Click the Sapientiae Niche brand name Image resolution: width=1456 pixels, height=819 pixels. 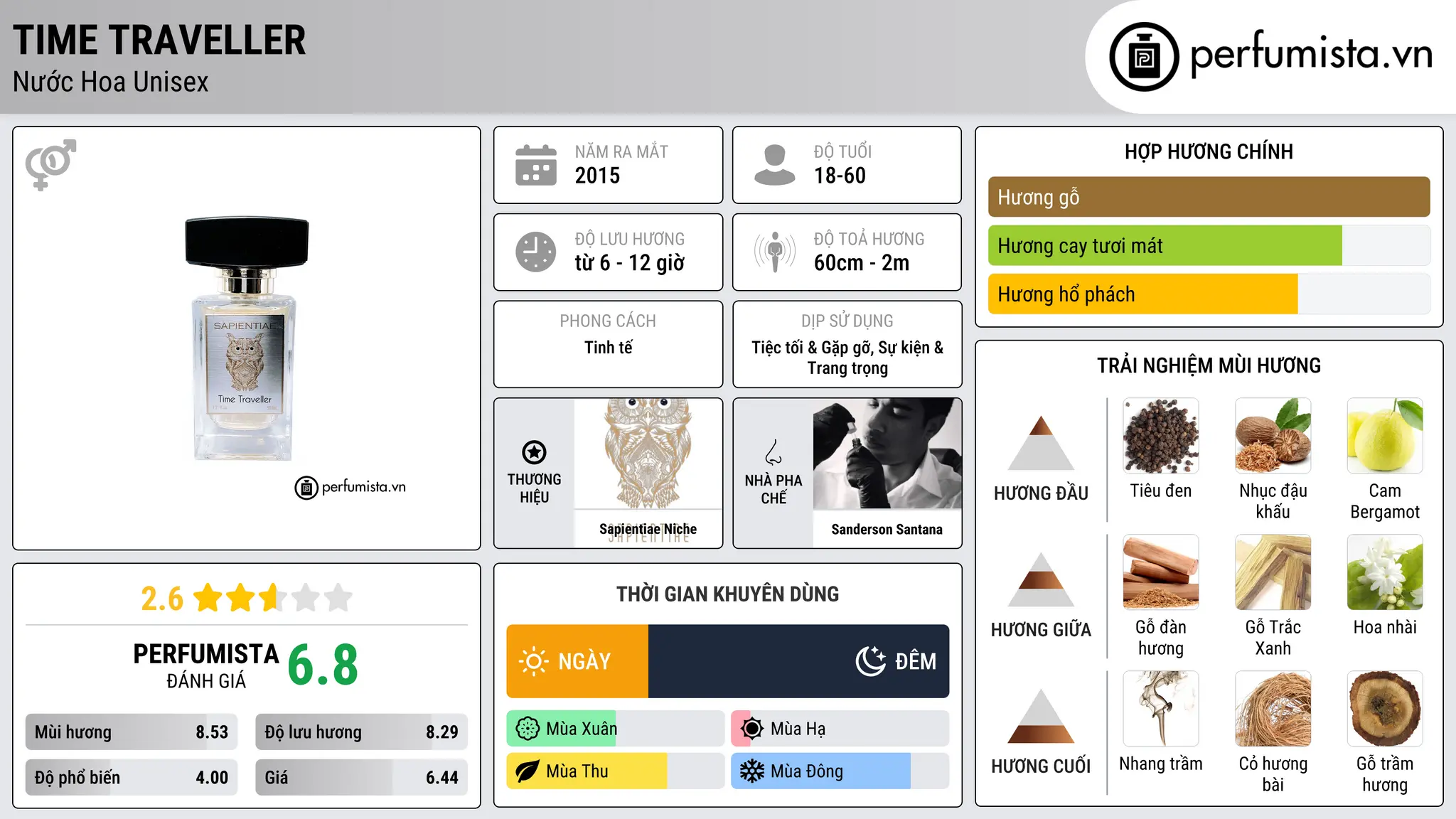click(x=648, y=530)
